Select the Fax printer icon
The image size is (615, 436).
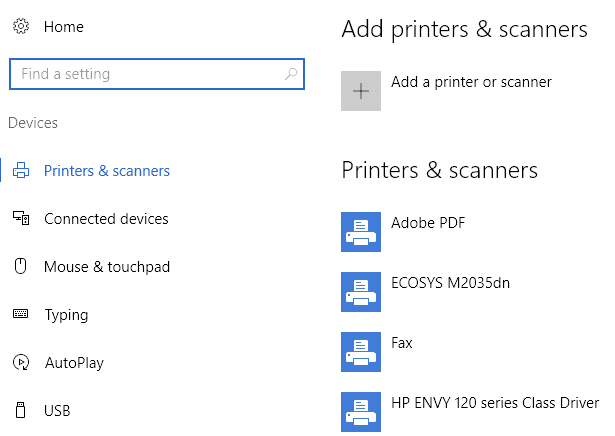[x=361, y=352]
